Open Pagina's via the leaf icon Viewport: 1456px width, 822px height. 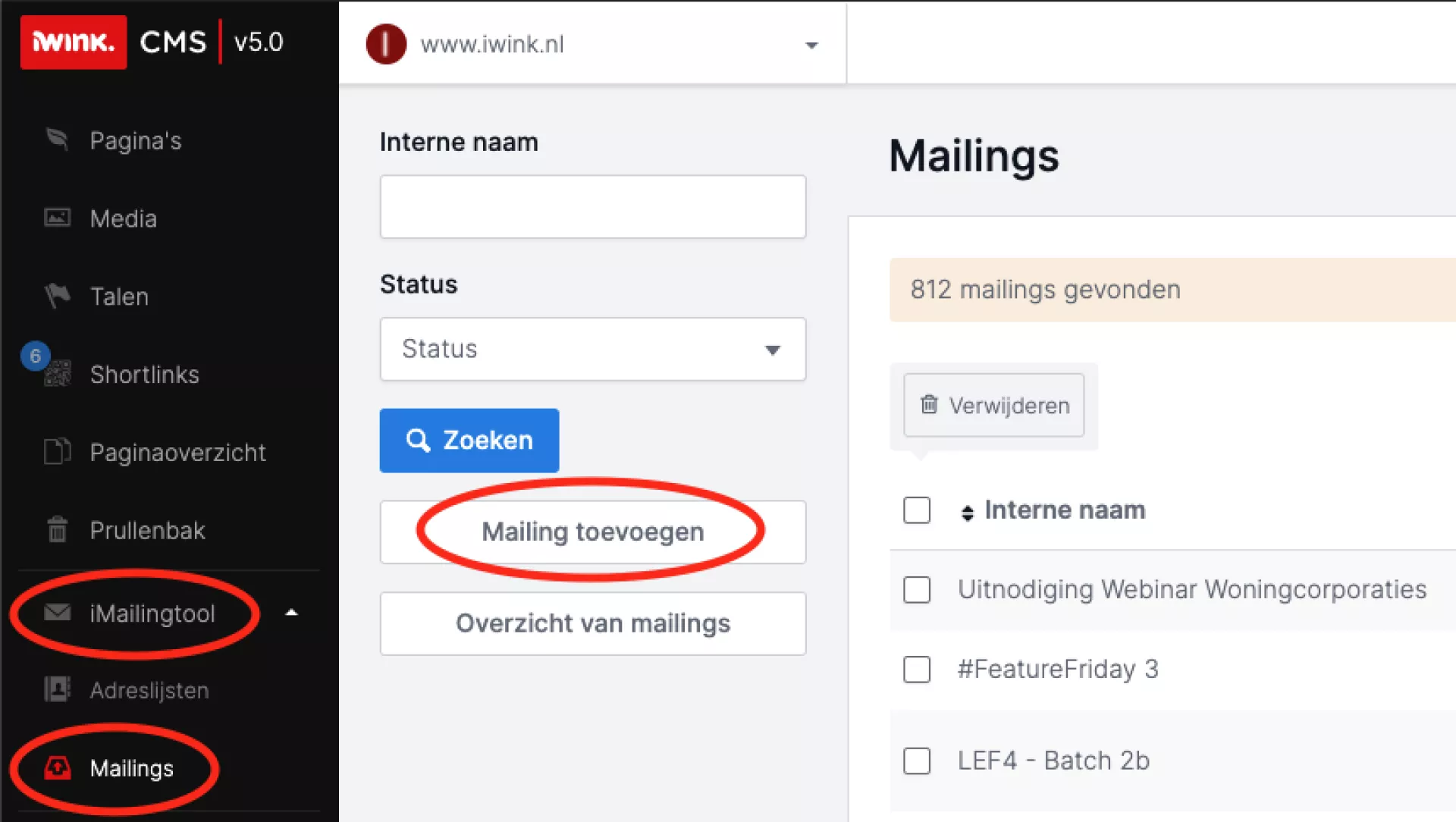tap(57, 140)
